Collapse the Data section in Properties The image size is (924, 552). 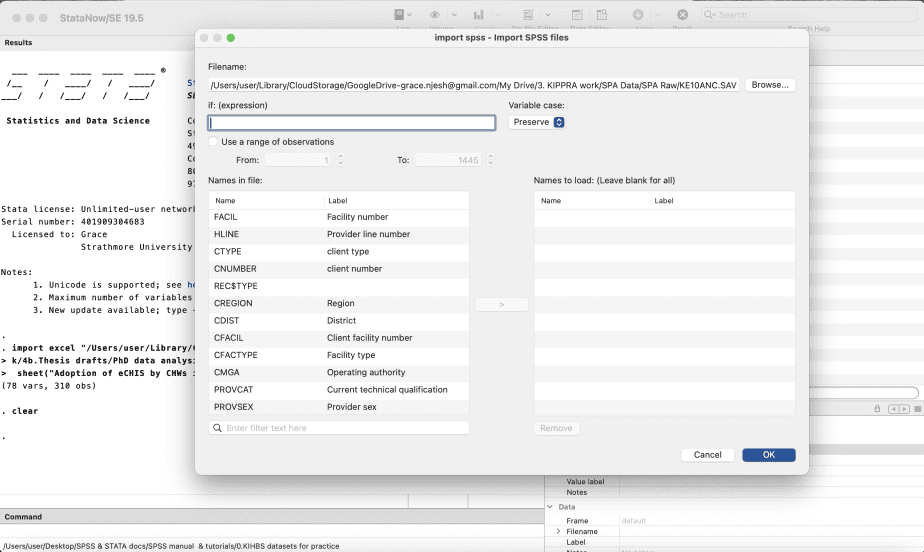549,507
